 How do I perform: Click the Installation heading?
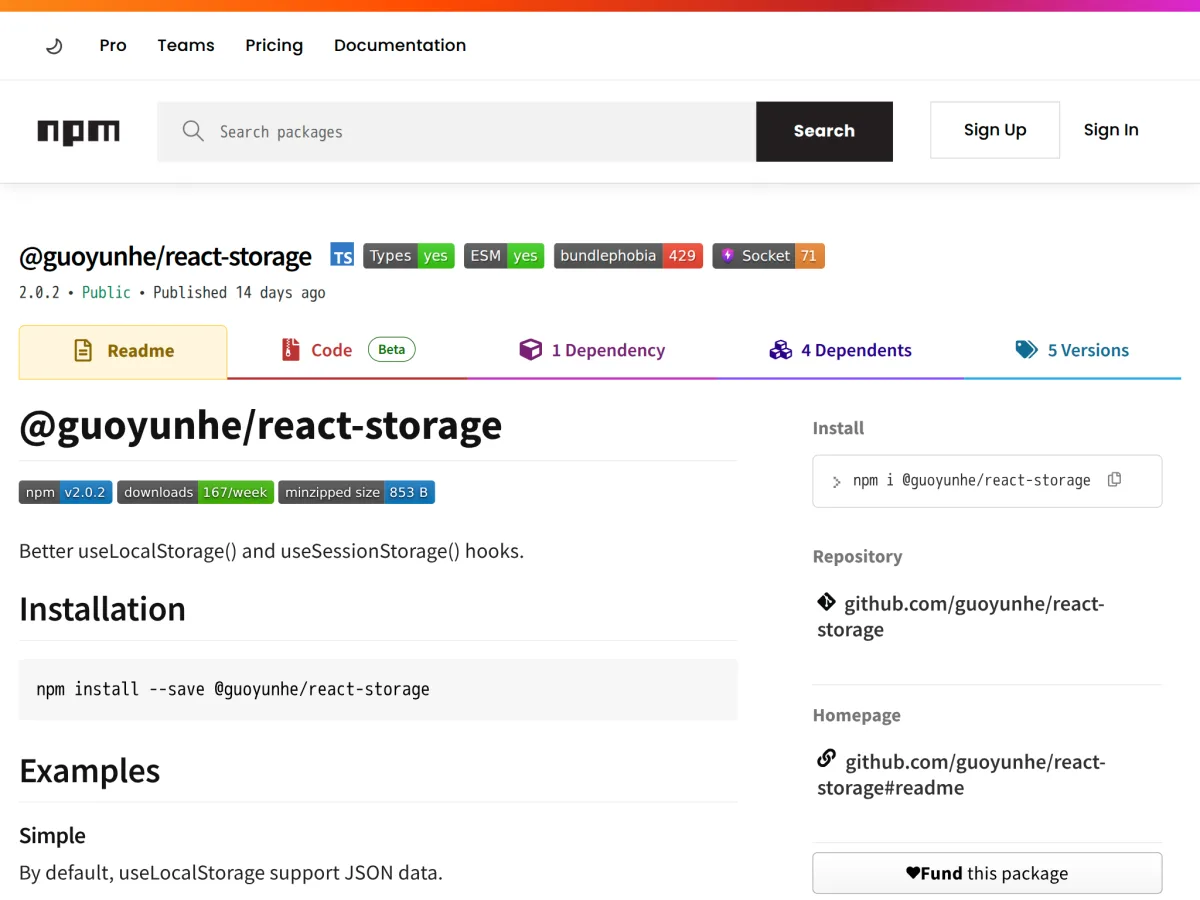click(102, 609)
